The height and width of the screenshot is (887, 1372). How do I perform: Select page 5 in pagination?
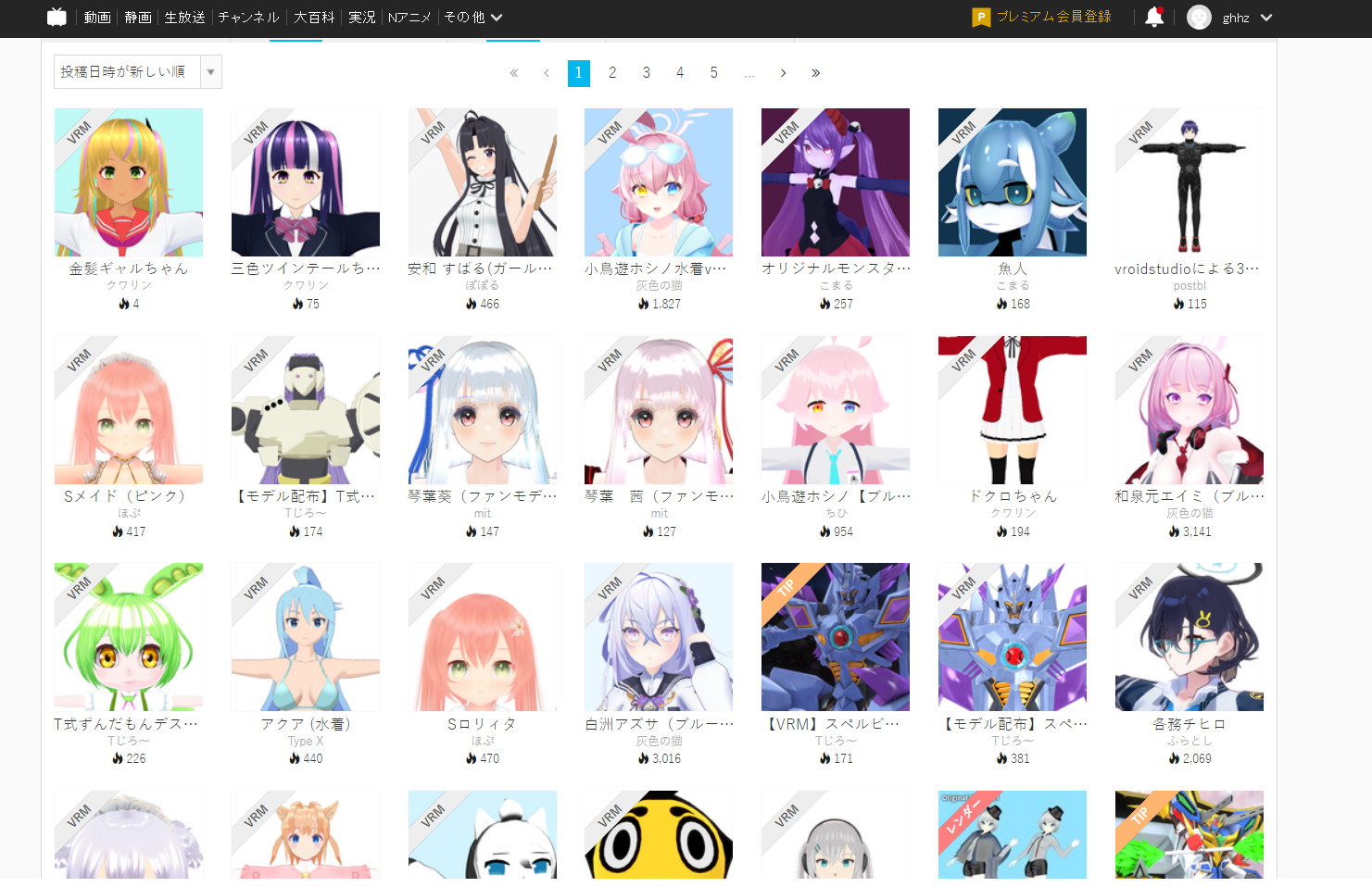click(x=714, y=73)
